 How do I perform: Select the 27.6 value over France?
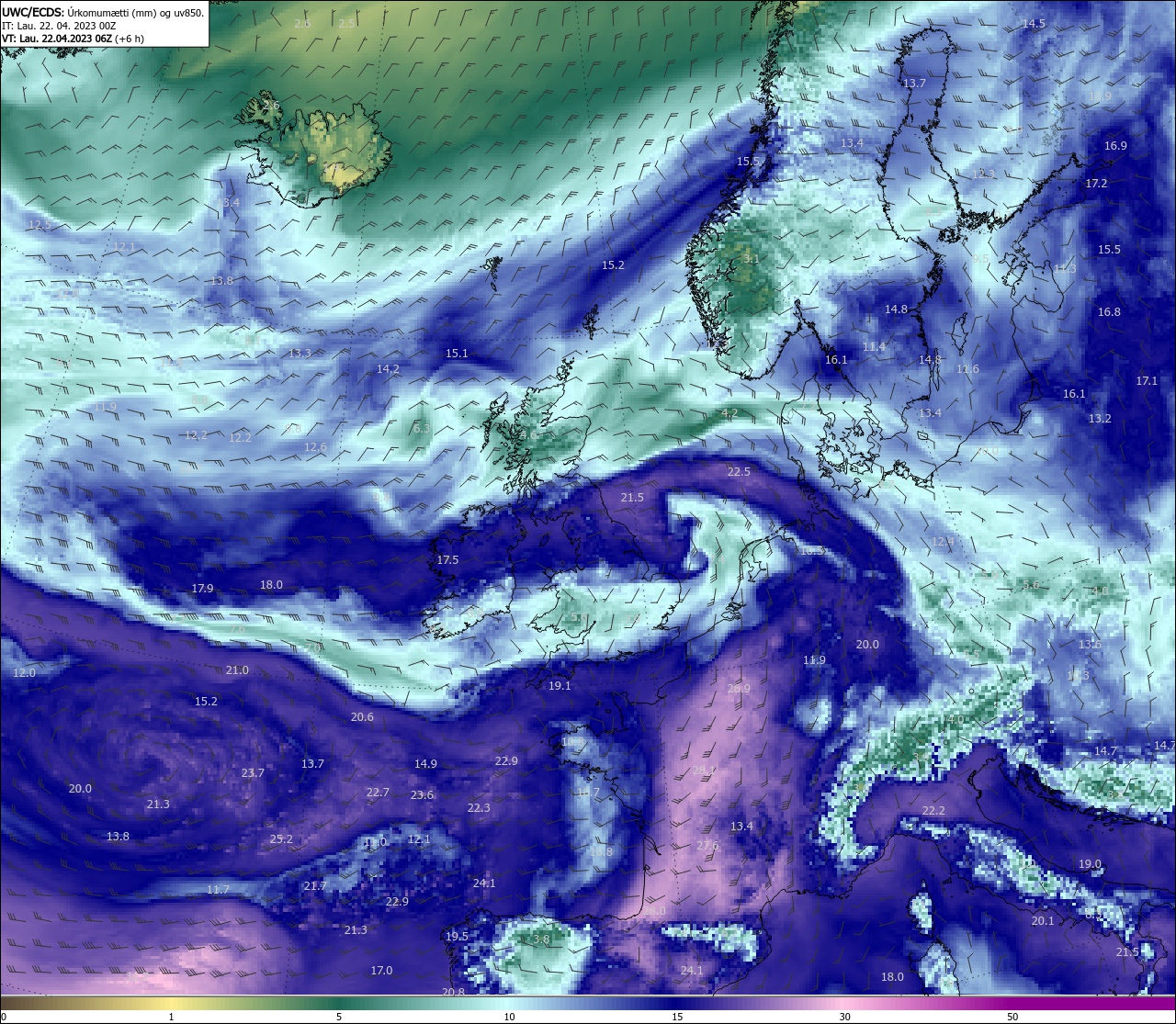click(x=707, y=846)
